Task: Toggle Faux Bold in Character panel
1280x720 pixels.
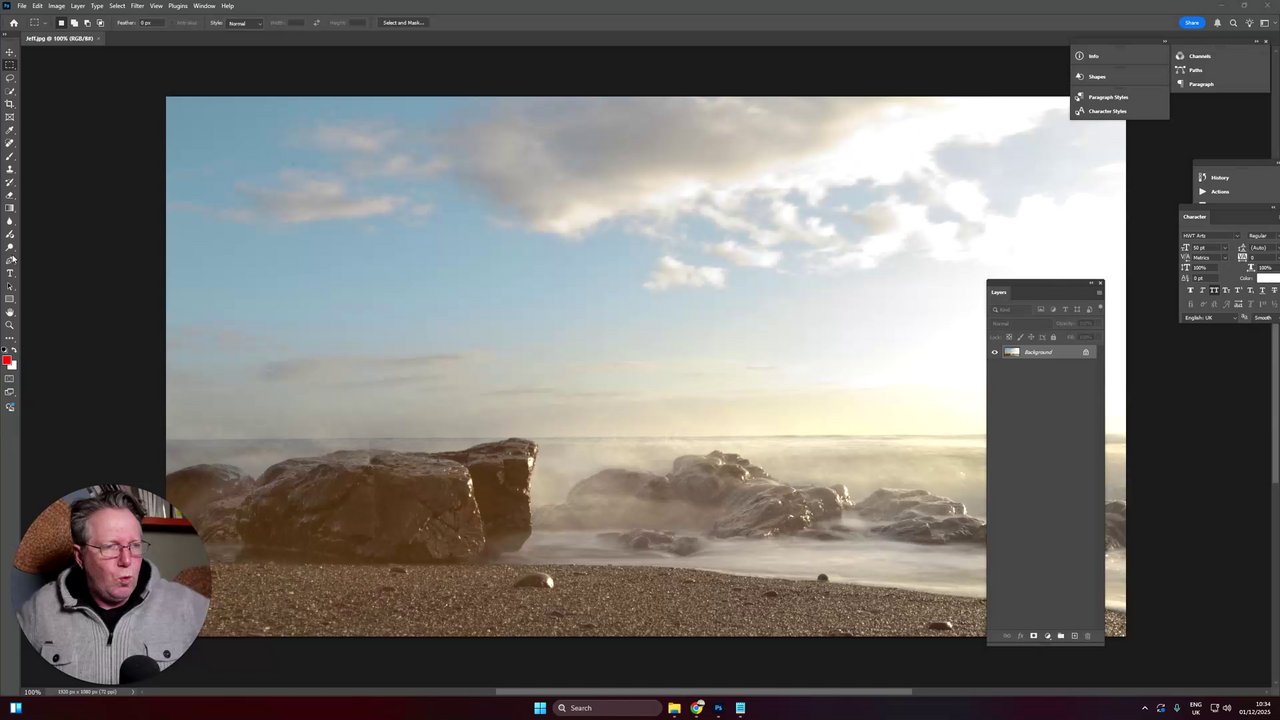Action: 1190,290
